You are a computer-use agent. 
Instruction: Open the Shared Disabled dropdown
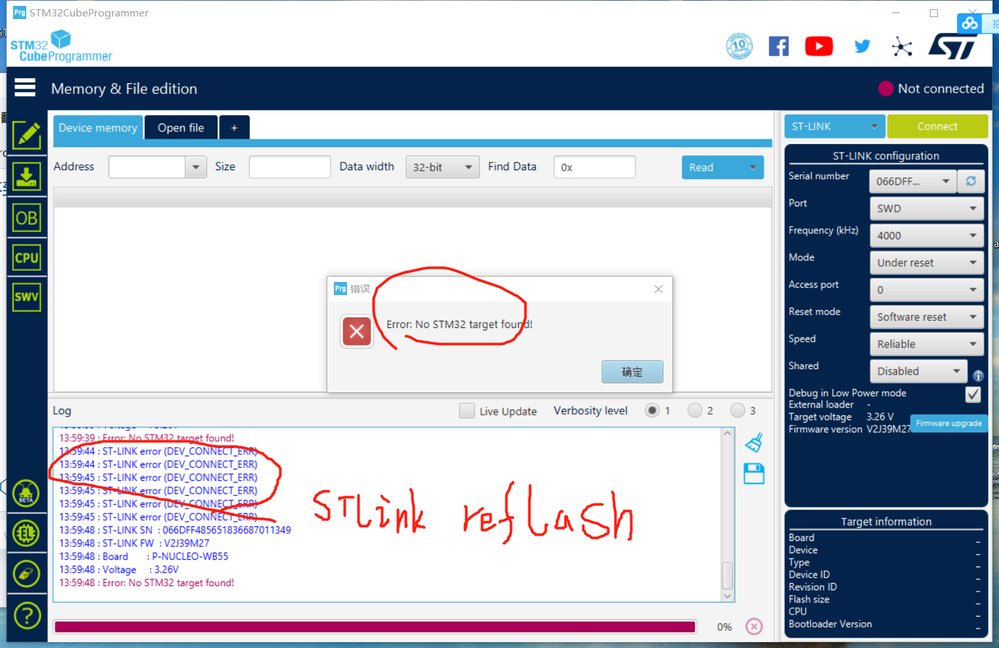point(918,371)
